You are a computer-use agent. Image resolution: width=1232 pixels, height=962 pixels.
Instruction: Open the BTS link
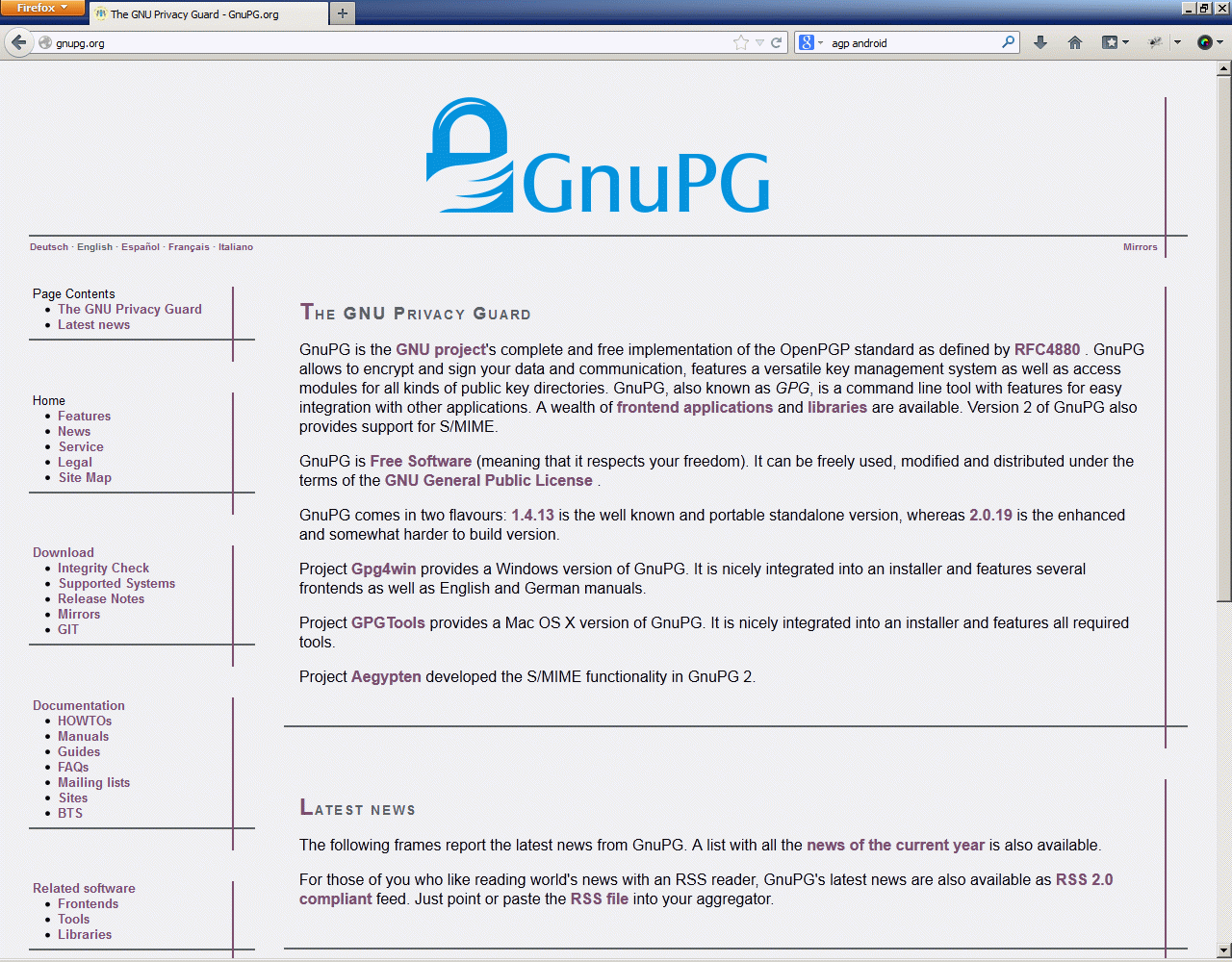70,814
